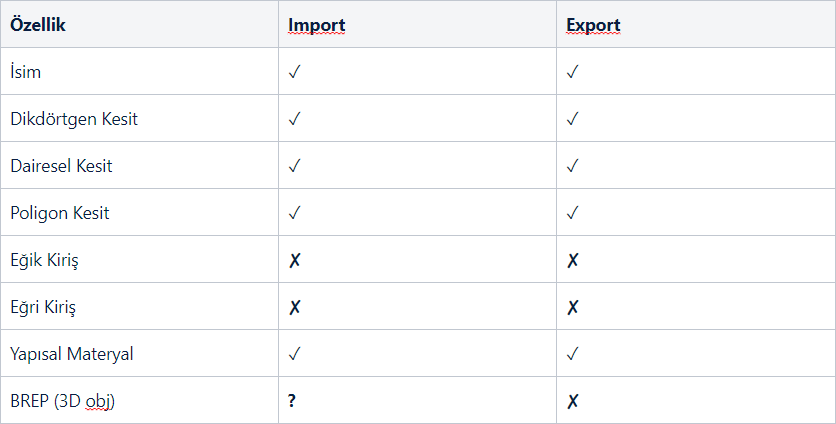
Task: Click the Export X mark for BREP
Action: [573, 401]
